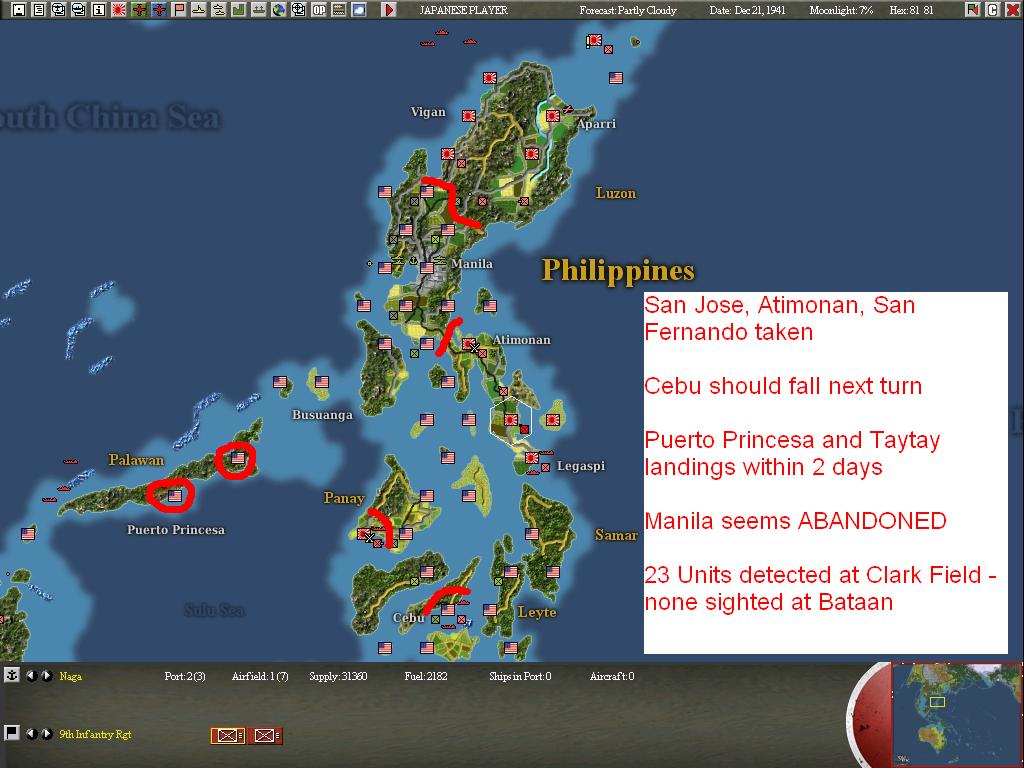1024x768 pixels.
Task: Click 'Hex: 81 81' coordinates text
Action: click(911, 10)
